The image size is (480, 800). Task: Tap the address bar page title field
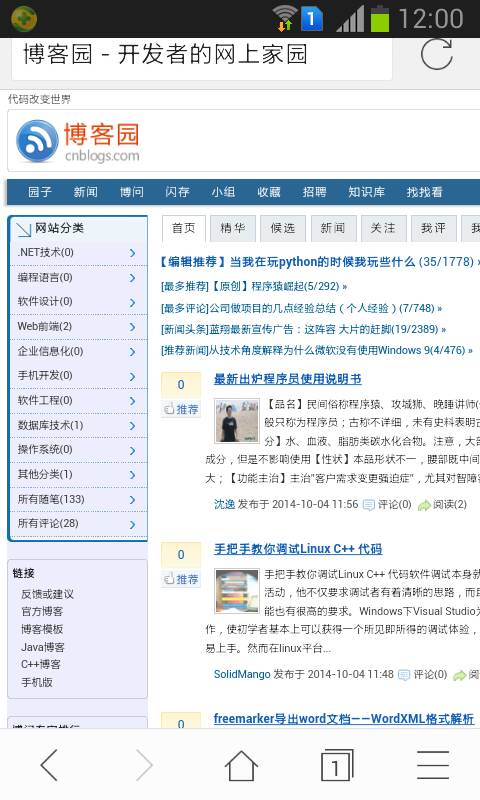pos(202,55)
